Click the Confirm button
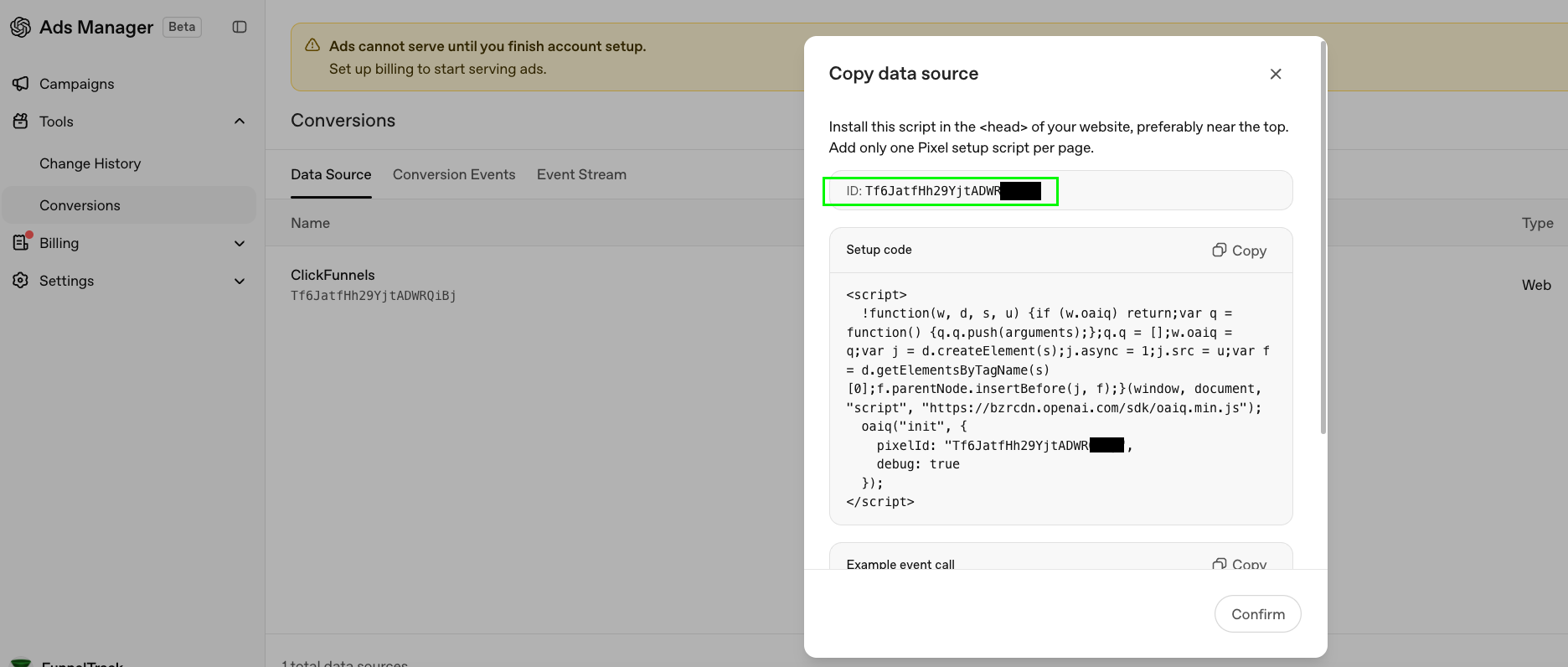 pyautogui.click(x=1257, y=614)
